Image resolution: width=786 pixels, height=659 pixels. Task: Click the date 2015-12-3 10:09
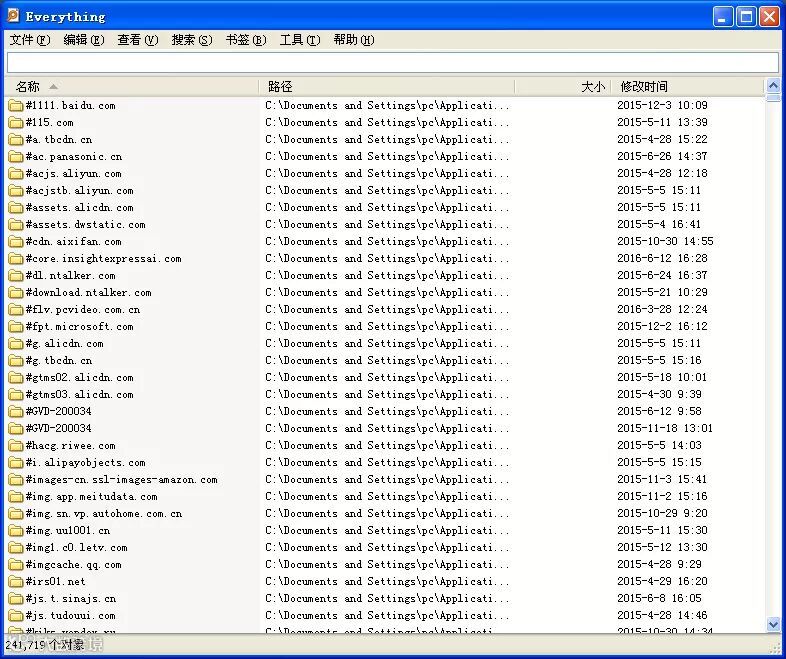coord(662,105)
